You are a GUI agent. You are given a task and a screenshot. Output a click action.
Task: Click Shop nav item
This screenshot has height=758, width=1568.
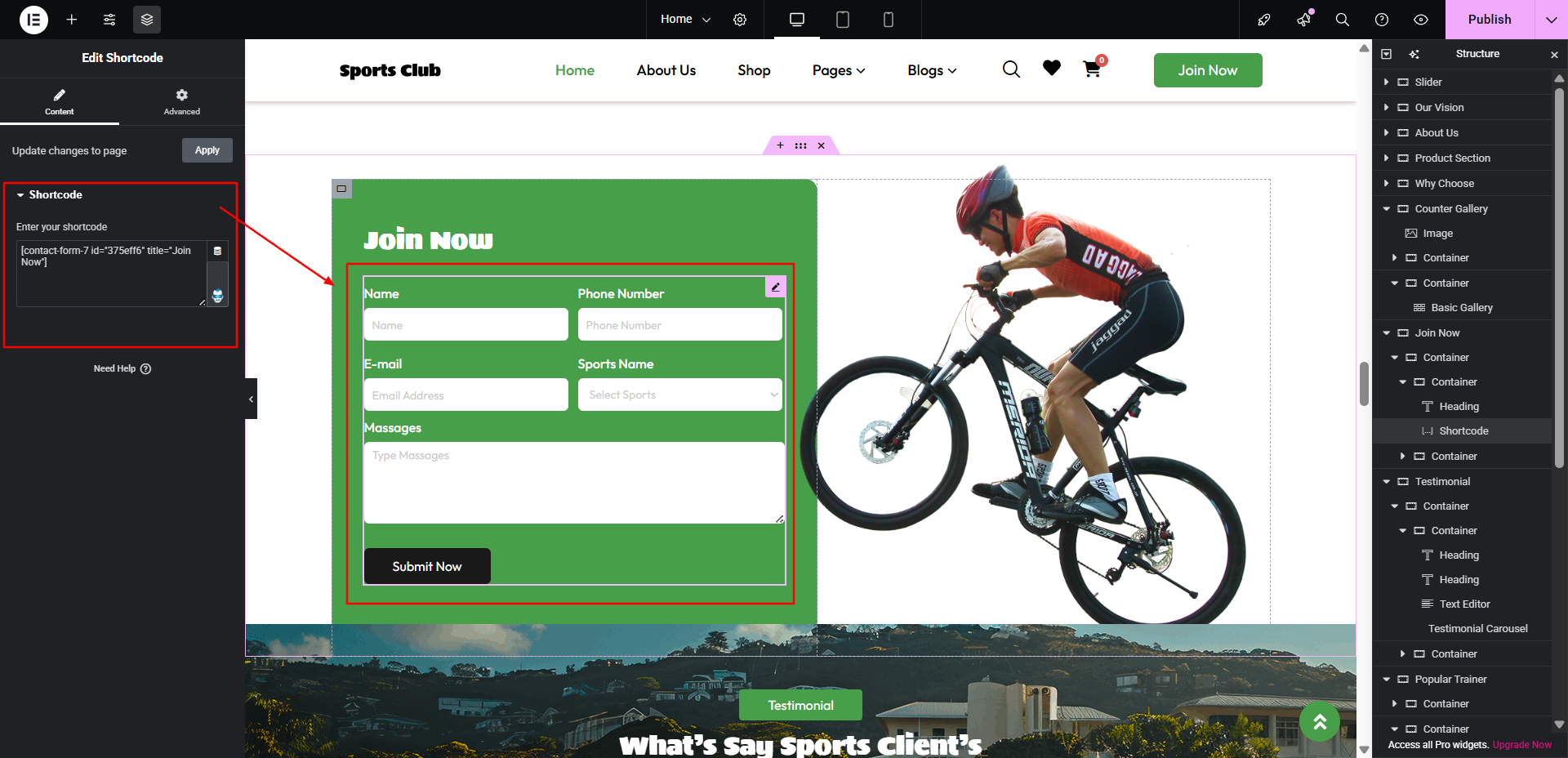[754, 70]
